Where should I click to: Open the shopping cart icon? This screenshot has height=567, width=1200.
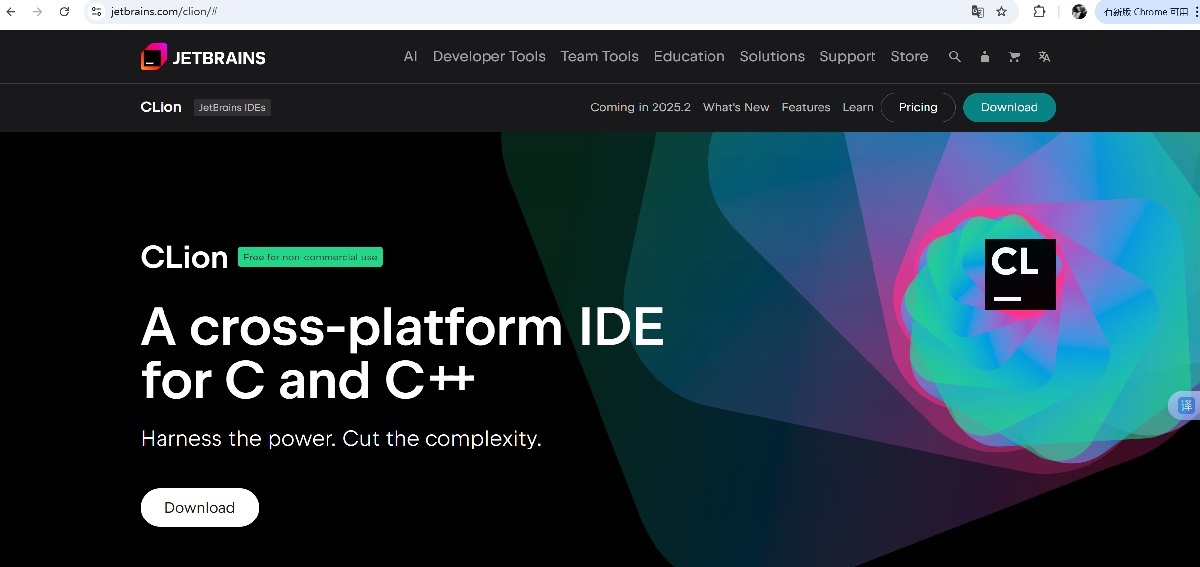[1014, 57]
